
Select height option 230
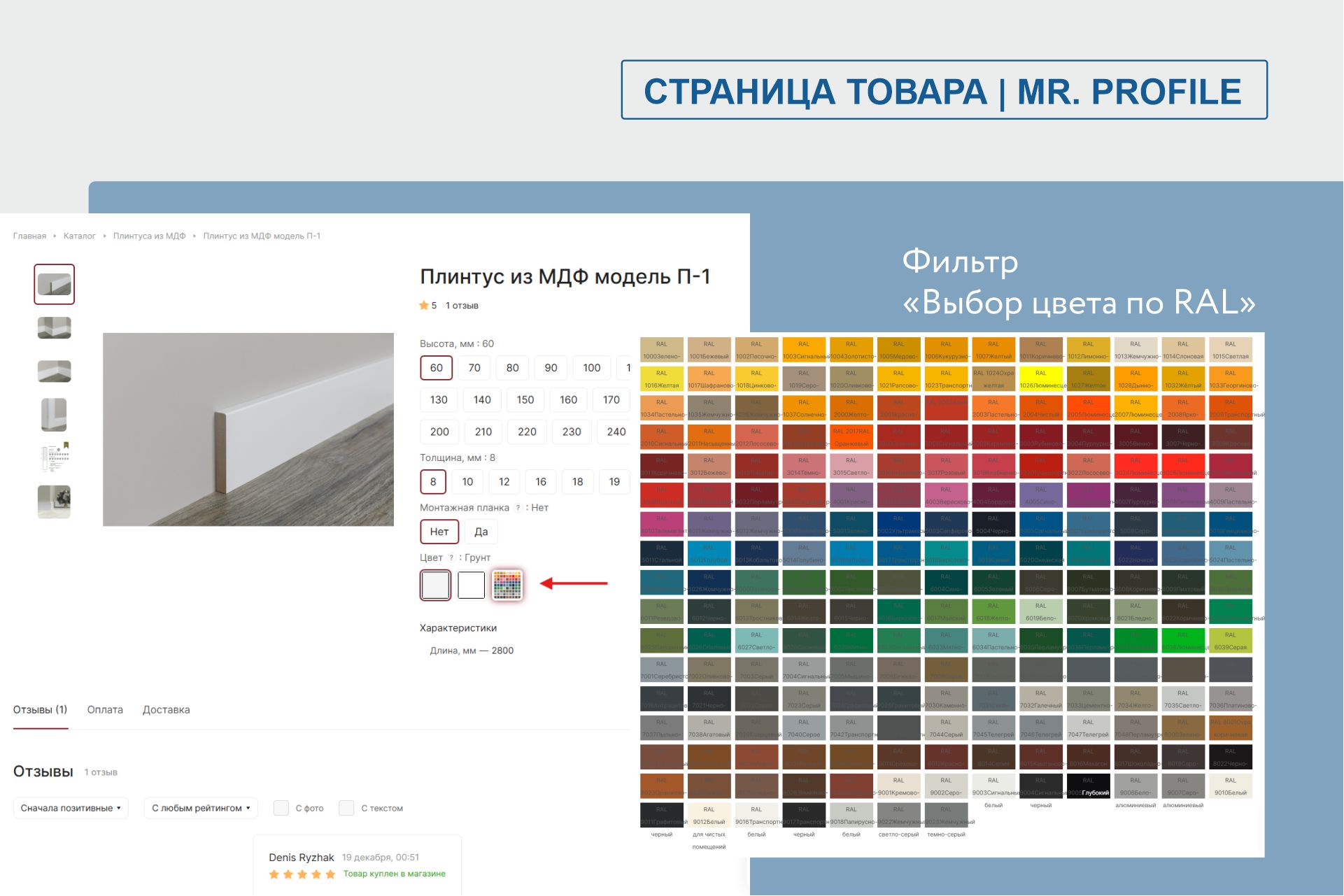point(572,432)
